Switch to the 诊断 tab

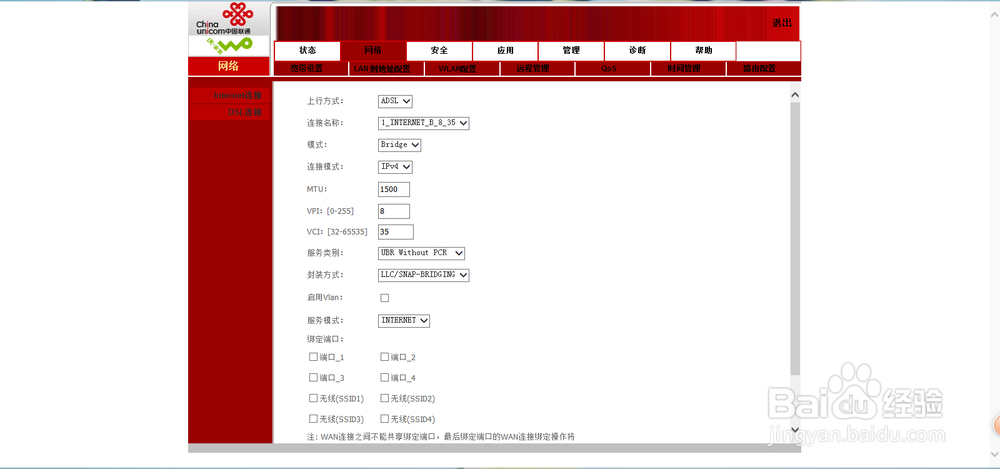pyautogui.click(x=638, y=51)
